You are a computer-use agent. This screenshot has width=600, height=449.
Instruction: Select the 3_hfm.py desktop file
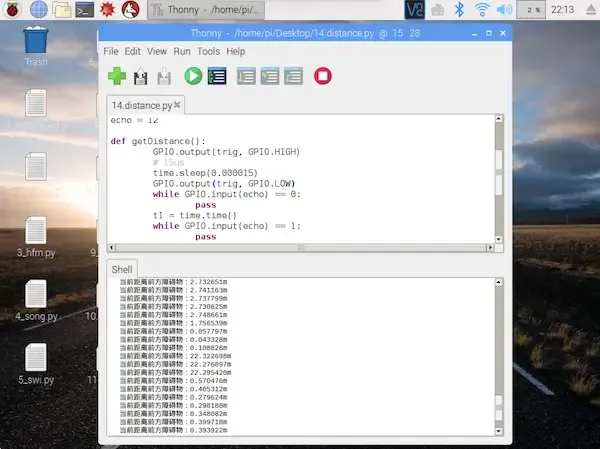36,237
